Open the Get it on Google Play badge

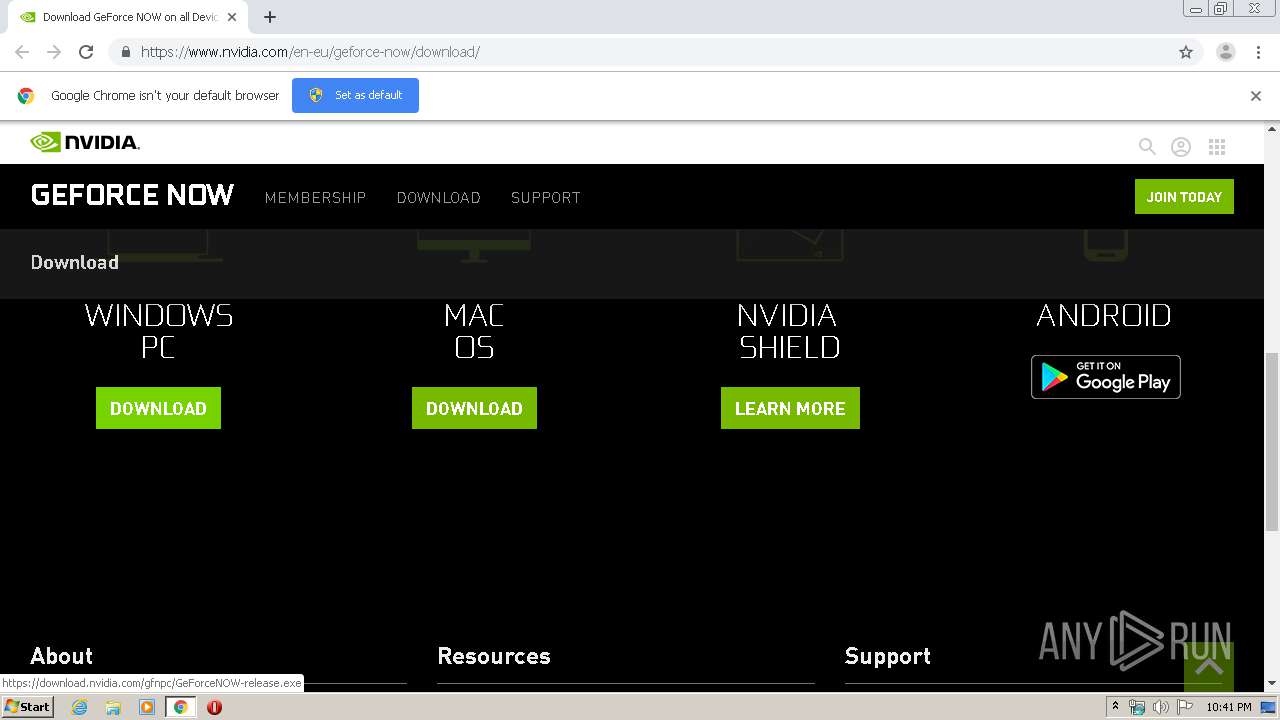point(1106,377)
